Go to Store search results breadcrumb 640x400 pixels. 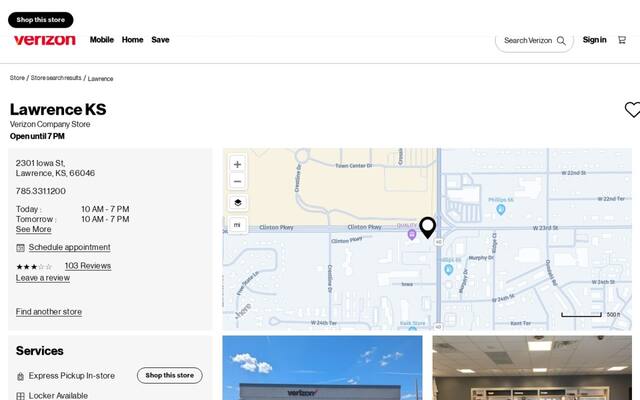pyautogui.click(x=56, y=78)
